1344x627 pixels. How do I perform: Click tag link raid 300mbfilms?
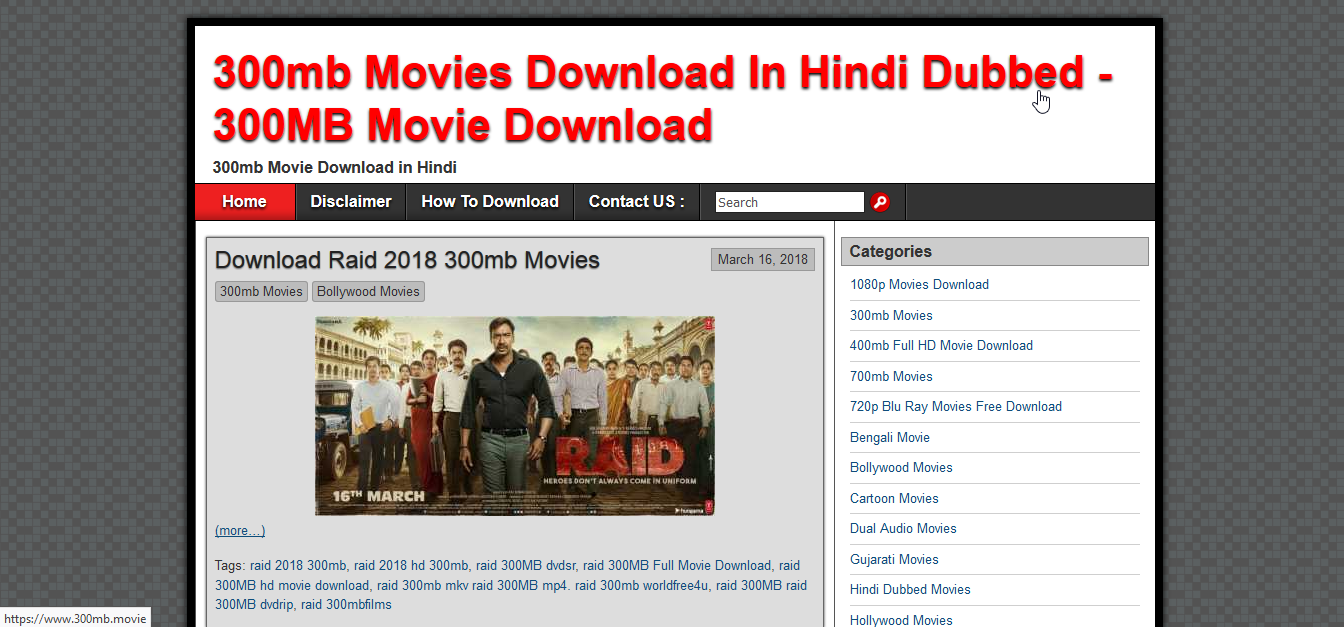[346, 605]
